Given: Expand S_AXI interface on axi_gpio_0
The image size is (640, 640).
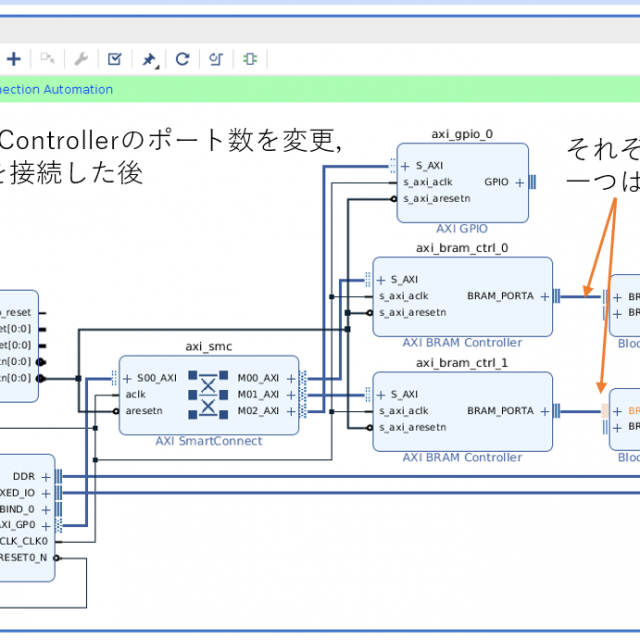Looking at the screenshot, I should (x=408, y=166).
